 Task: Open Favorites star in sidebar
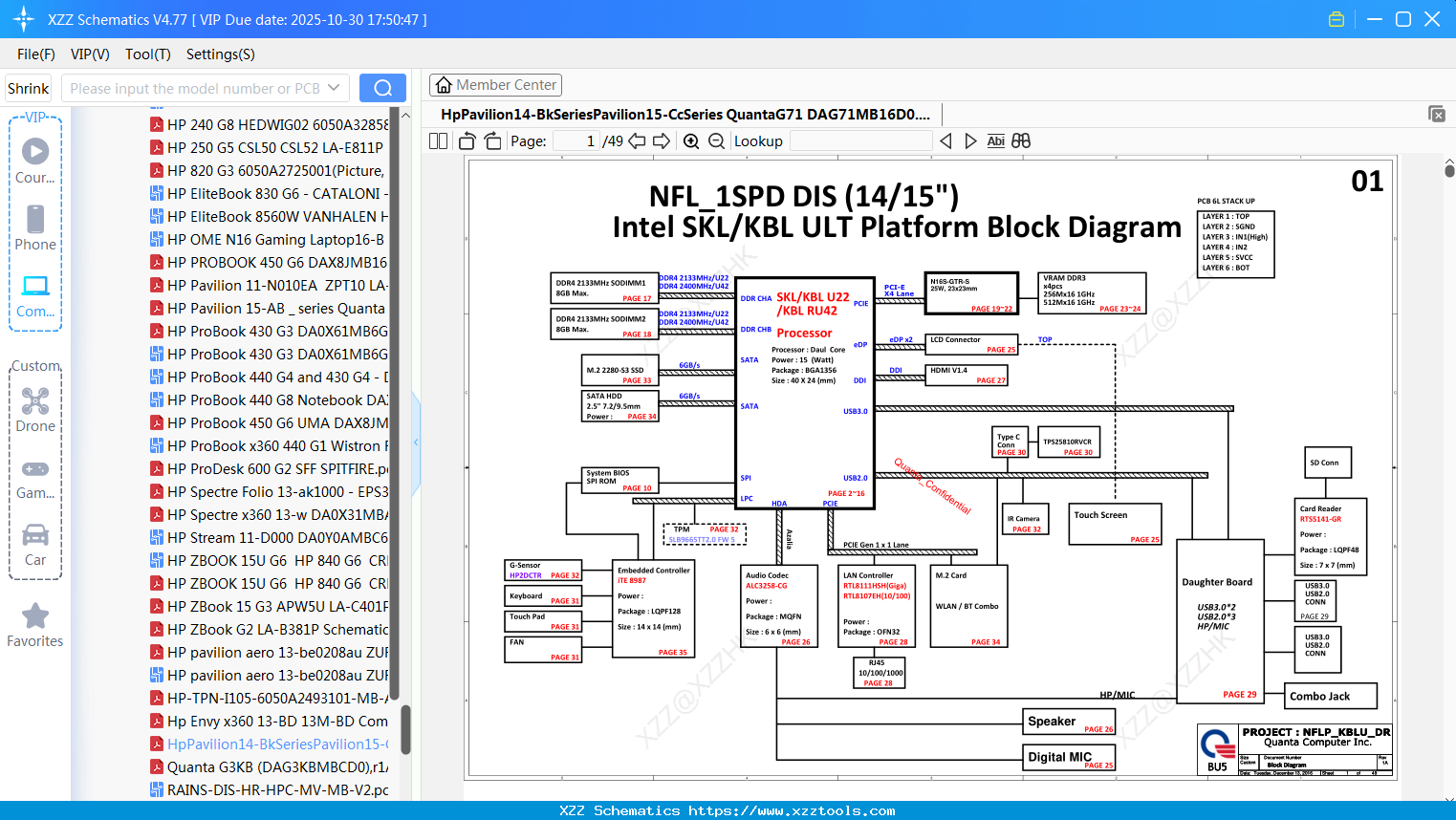[x=35, y=625]
